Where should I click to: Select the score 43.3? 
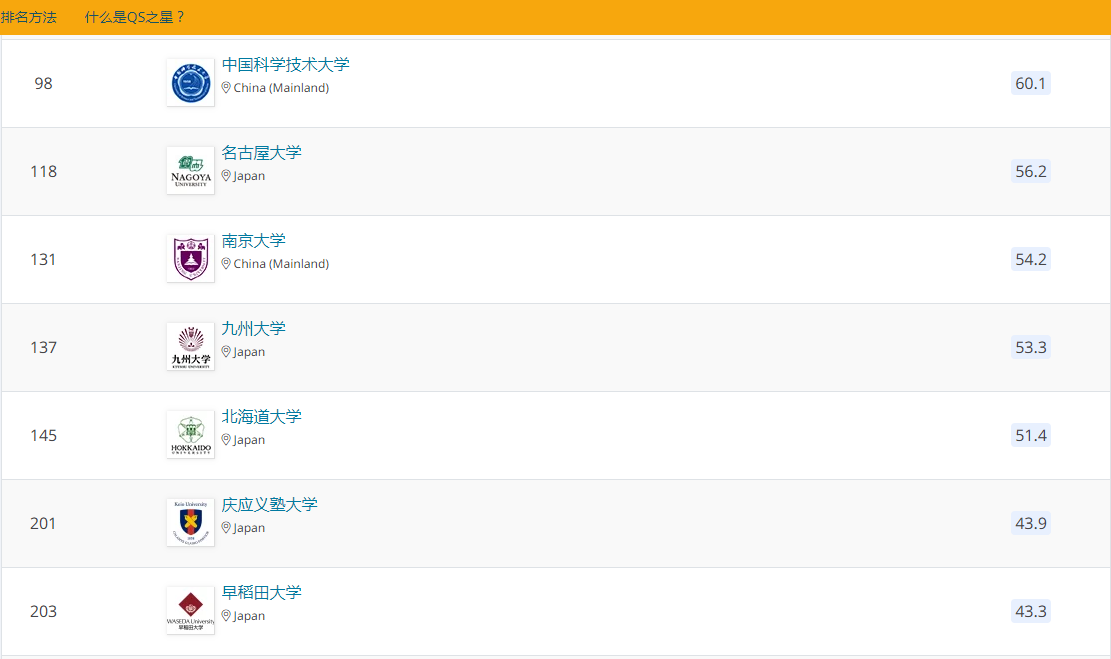coord(1030,610)
